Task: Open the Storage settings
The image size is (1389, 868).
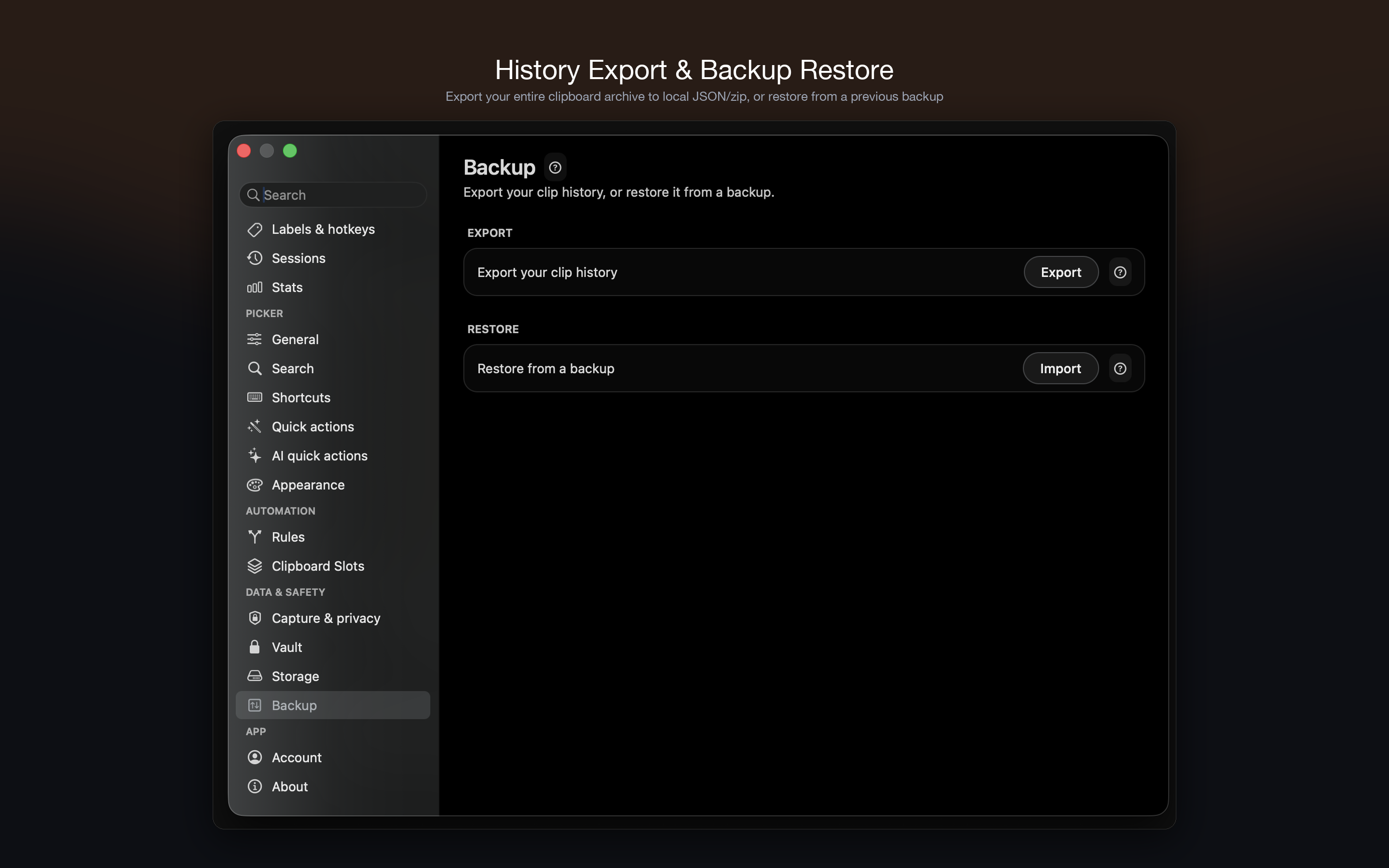Action: (333, 676)
